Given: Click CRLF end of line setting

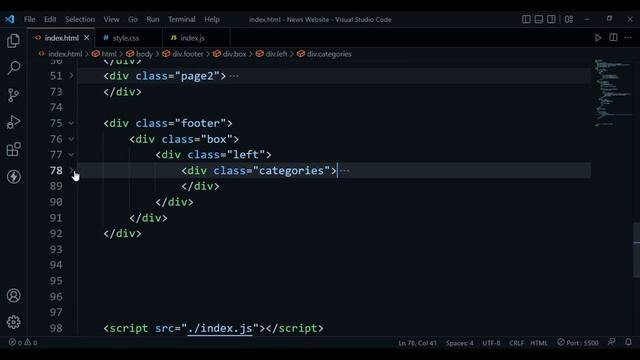Looking at the screenshot, I should pyautogui.click(x=516, y=343).
